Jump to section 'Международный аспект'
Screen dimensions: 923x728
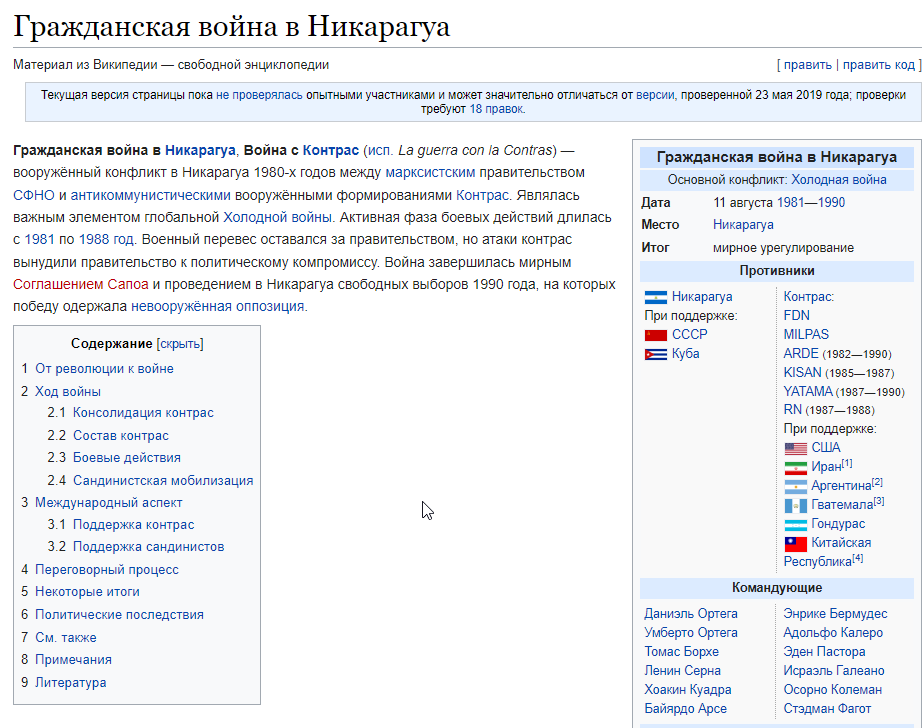109,503
